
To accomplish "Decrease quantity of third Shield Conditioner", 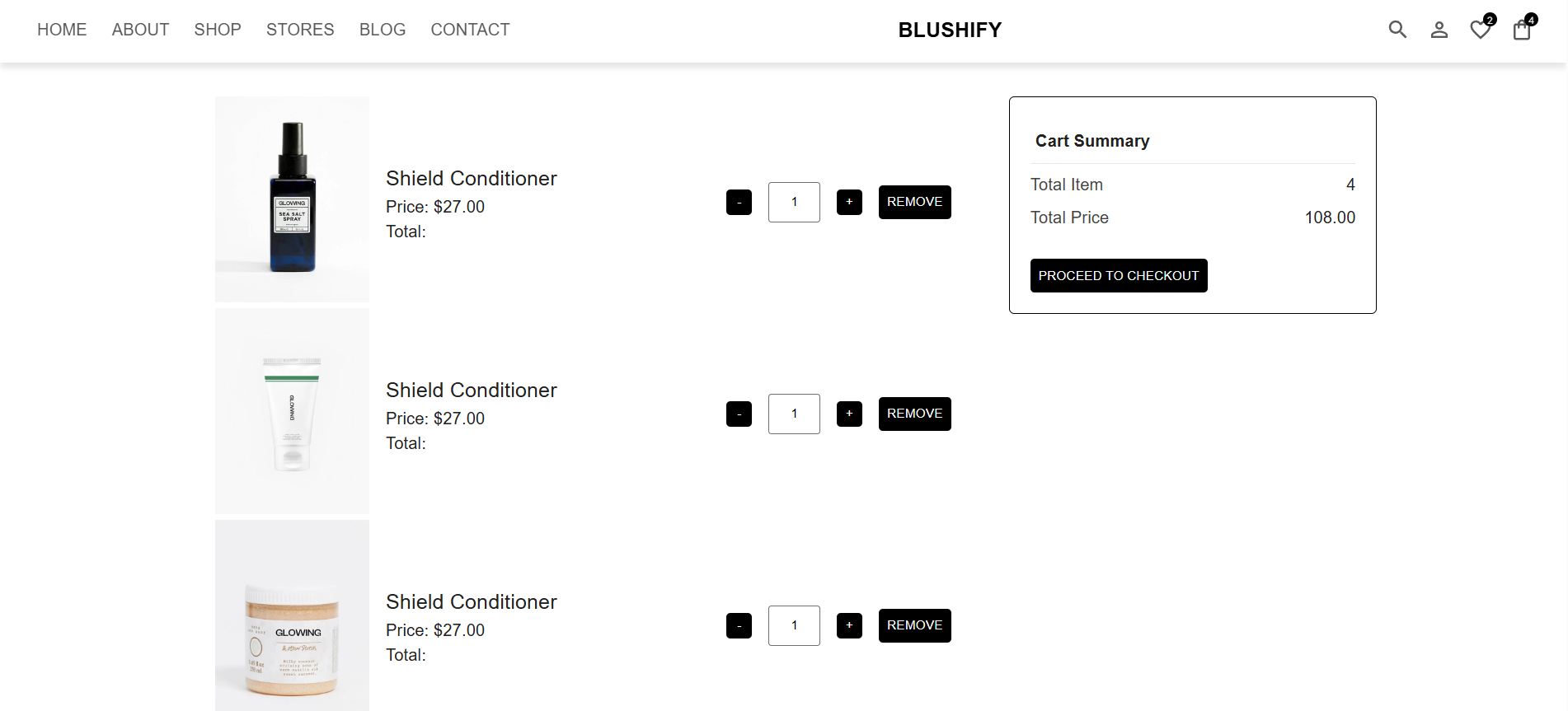I will click(739, 625).
